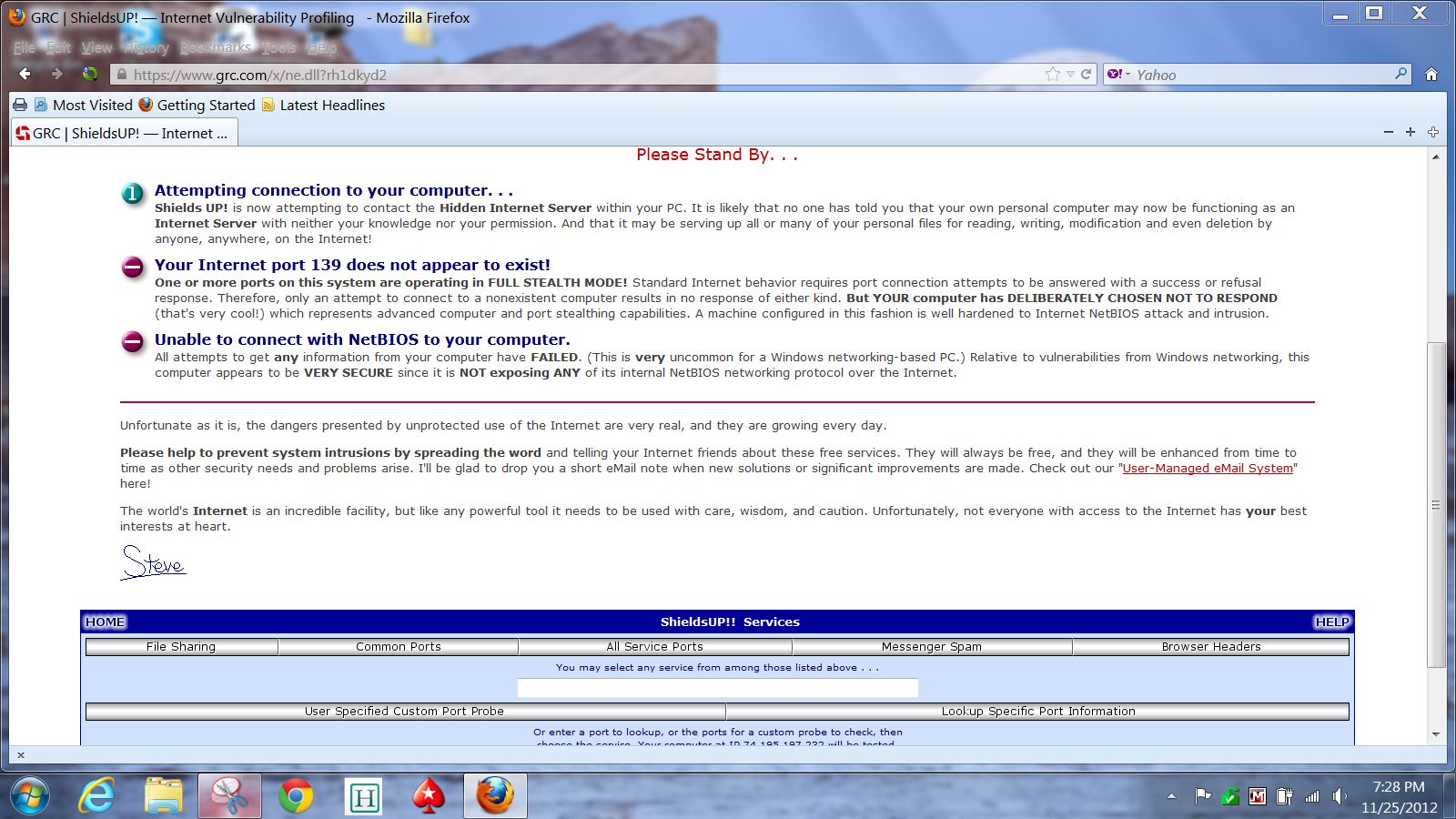Close the bar with the small X
This screenshot has width=1456, height=819.
click(21, 754)
